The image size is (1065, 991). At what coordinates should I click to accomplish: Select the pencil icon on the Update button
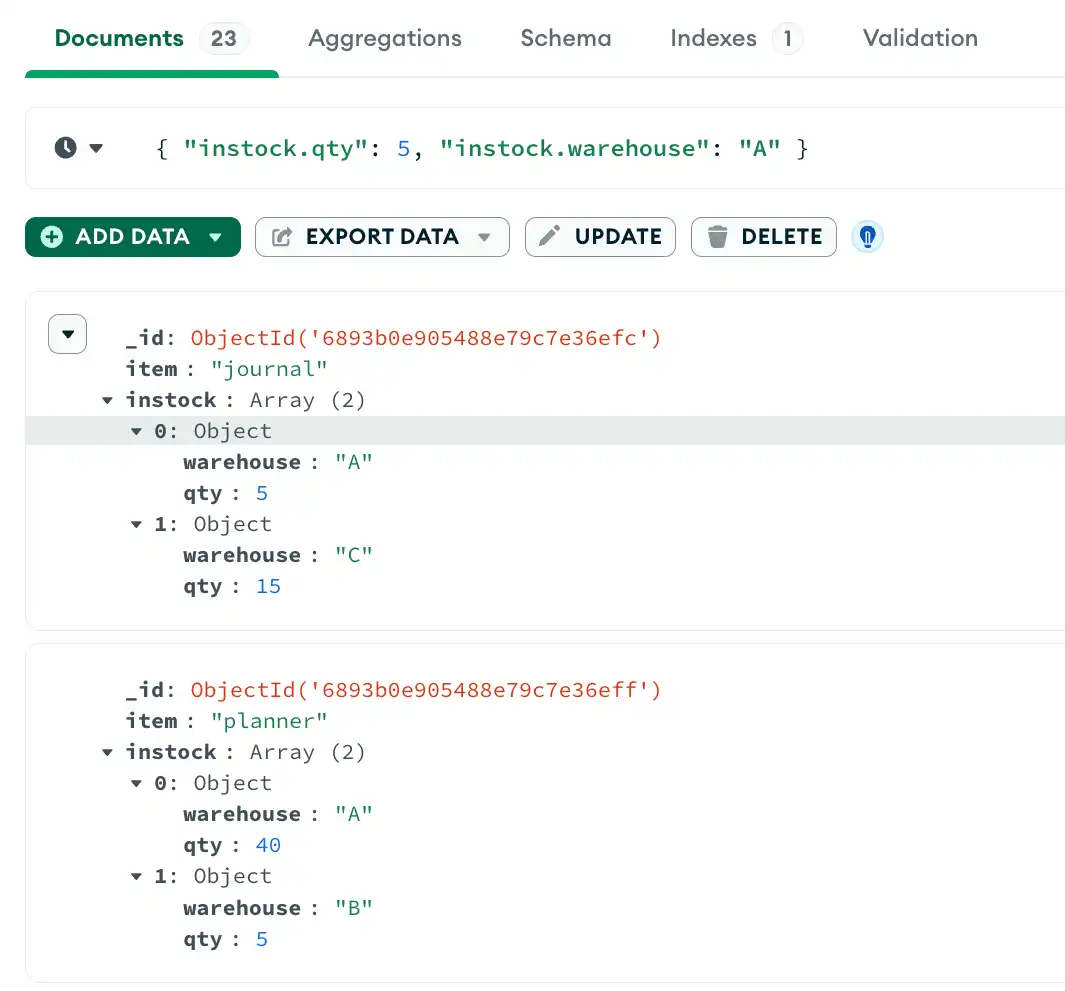tap(548, 237)
